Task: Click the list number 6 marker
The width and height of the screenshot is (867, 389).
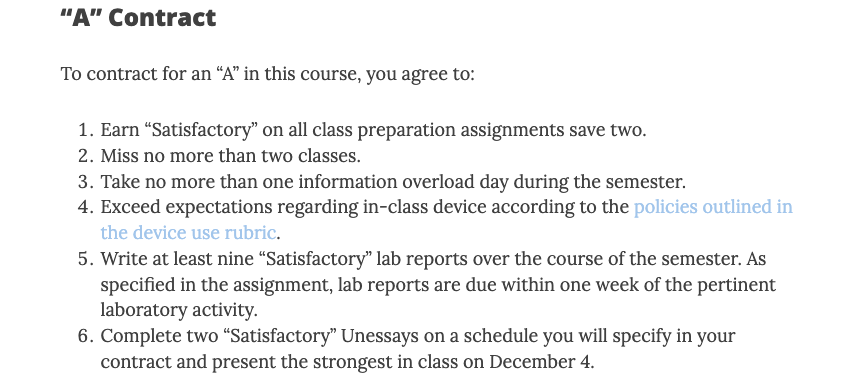Action: point(86,336)
